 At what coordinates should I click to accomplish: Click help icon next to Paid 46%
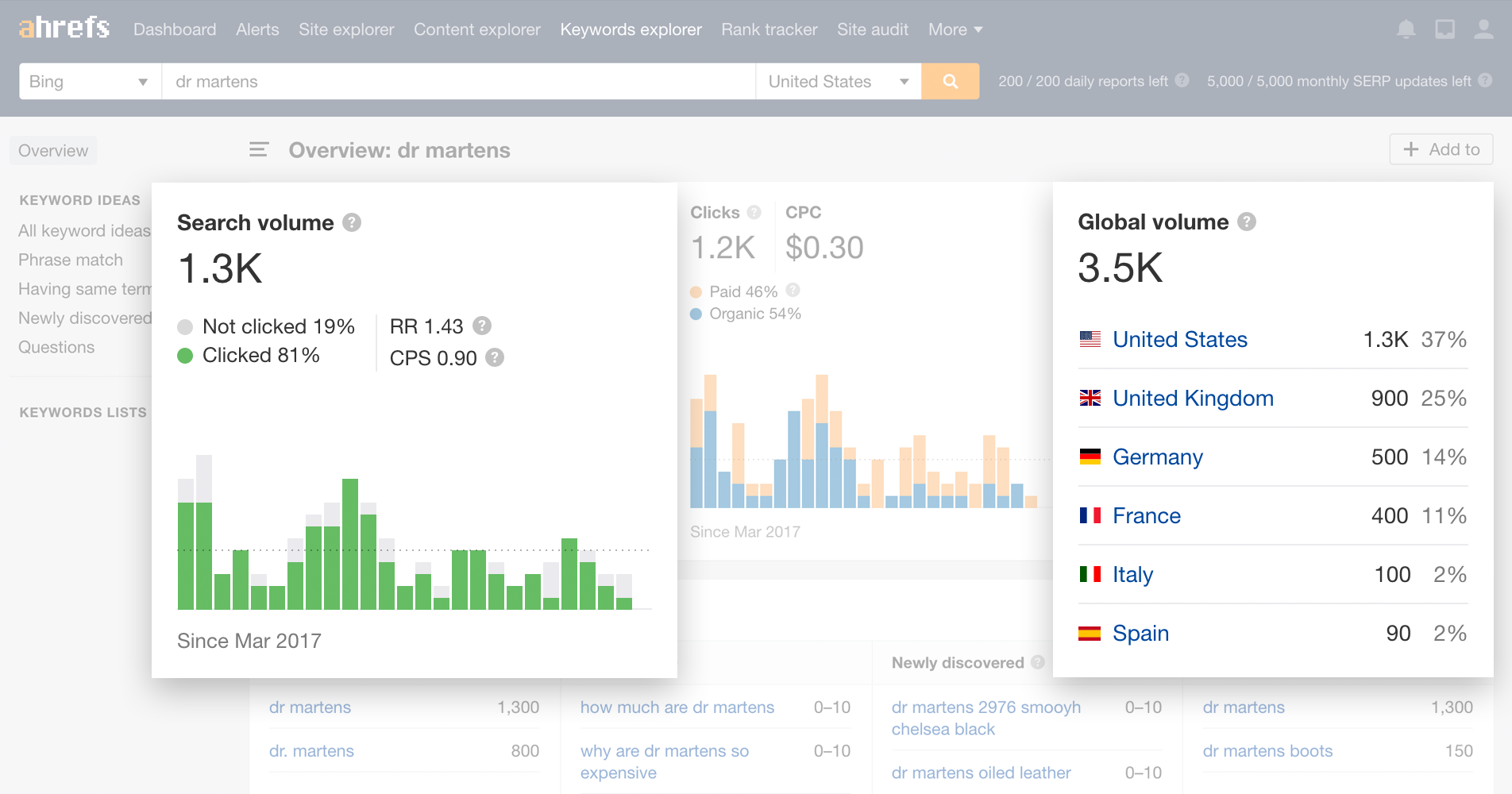[x=793, y=290]
